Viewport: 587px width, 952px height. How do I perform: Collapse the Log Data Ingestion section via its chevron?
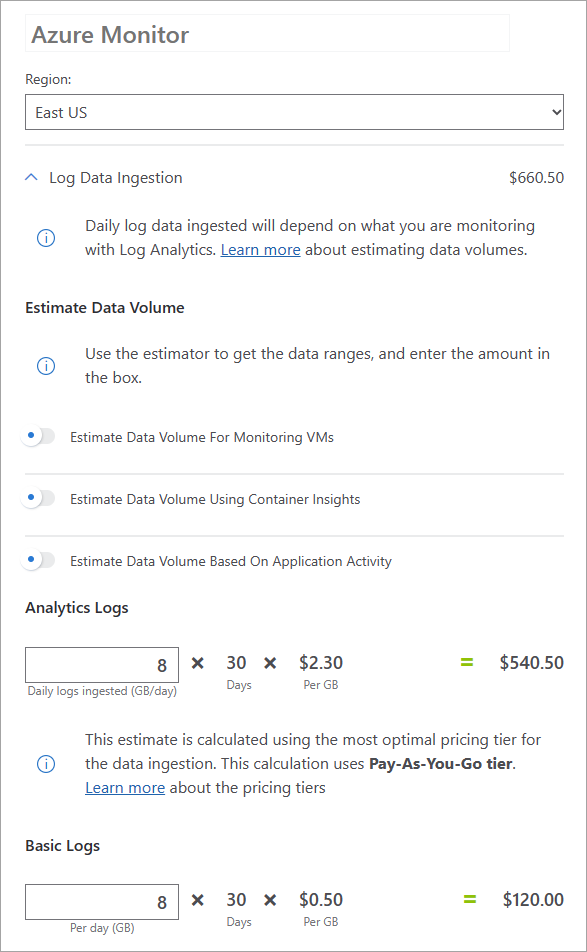click(x=30, y=177)
